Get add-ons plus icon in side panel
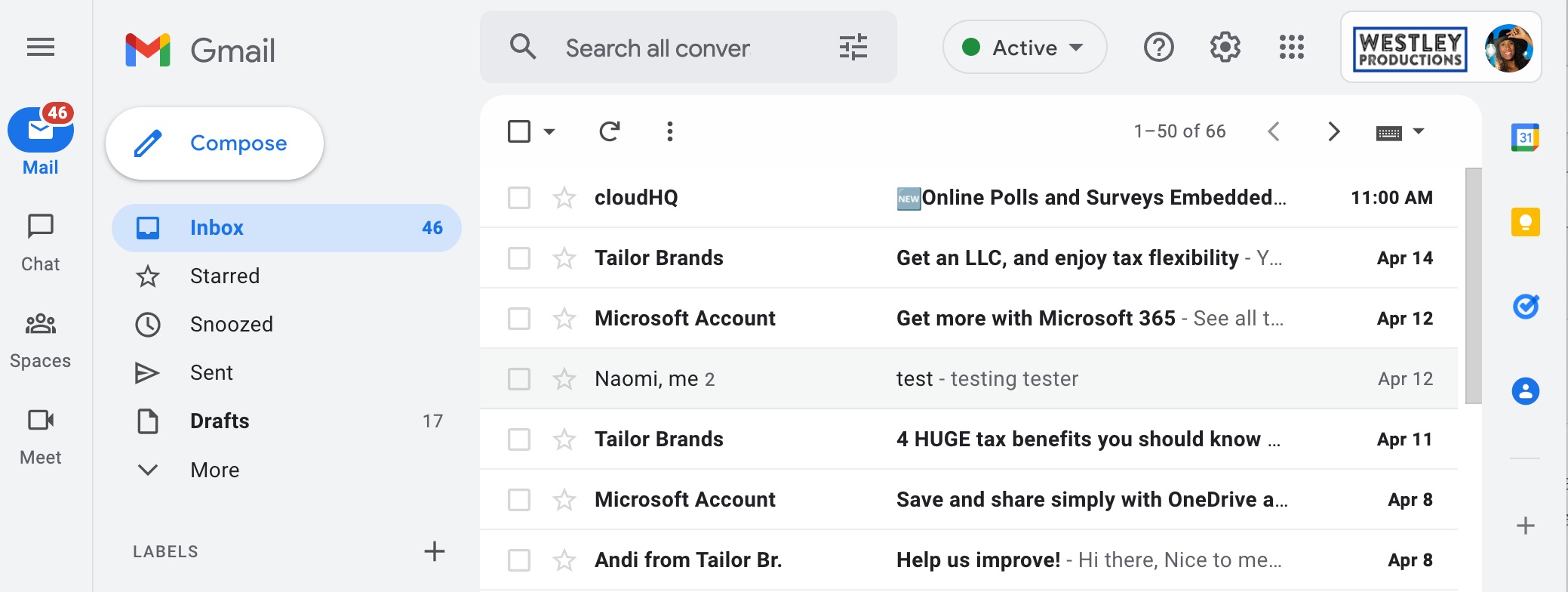 pyautogui.click(x=1525, y=526)
